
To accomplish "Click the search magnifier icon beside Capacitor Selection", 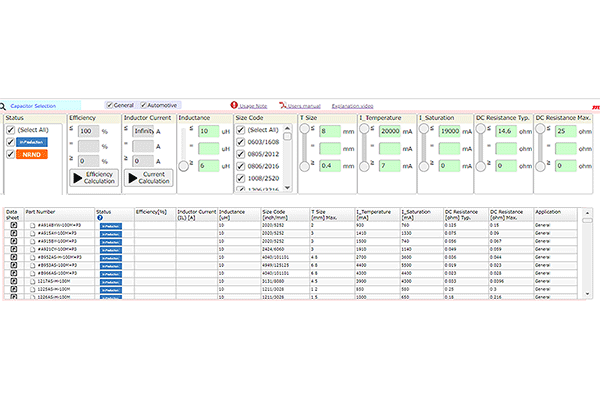I will point(4,105).
